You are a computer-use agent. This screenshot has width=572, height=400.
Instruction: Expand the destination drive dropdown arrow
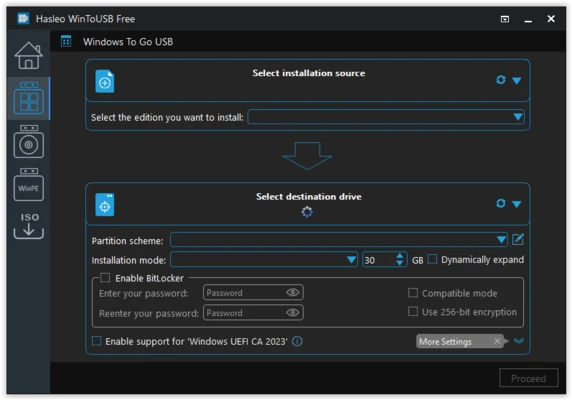click(x=517, y=204)
